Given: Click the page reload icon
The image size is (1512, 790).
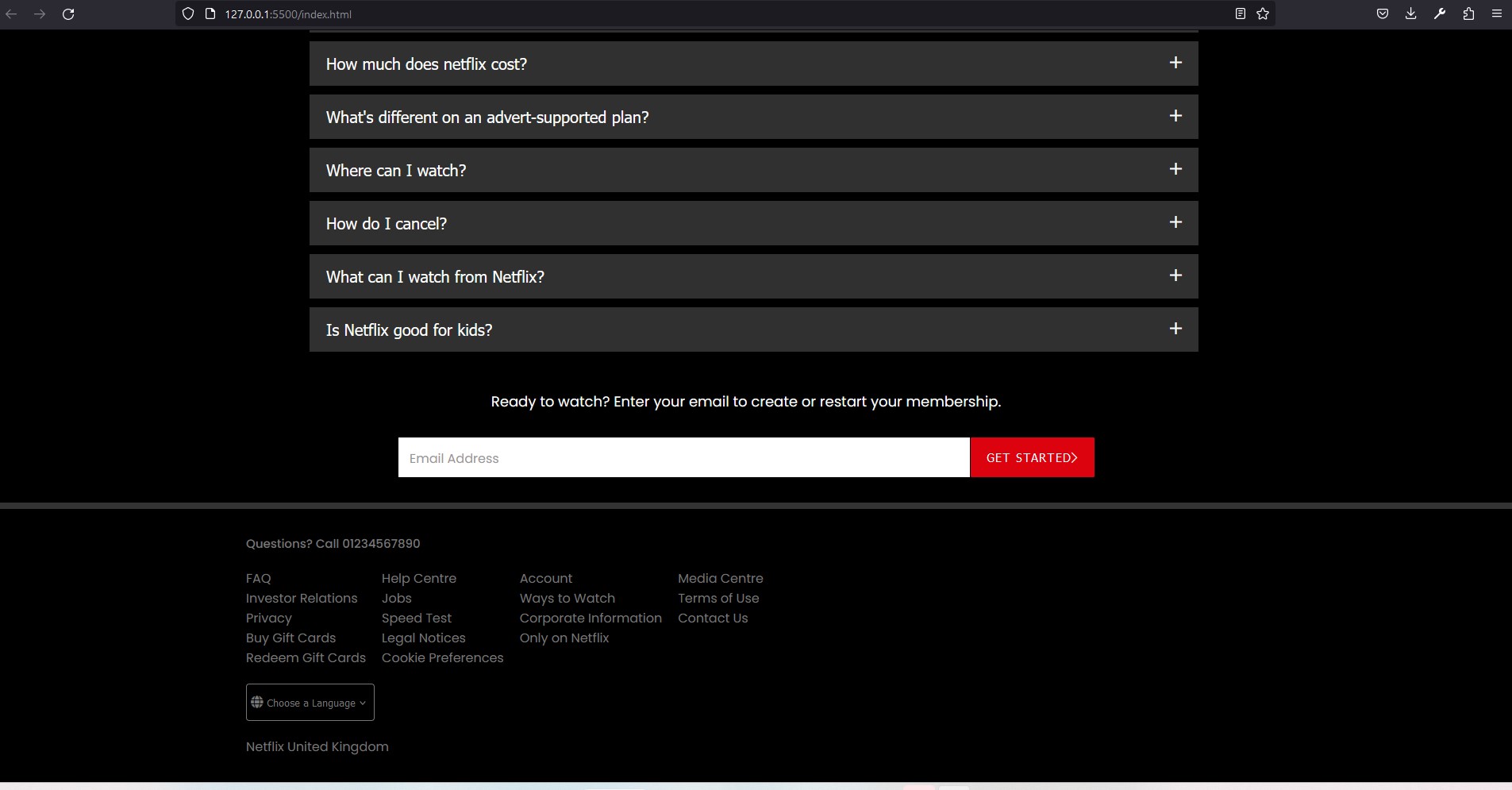Looking at the screenshot, I should pos(69,13).
